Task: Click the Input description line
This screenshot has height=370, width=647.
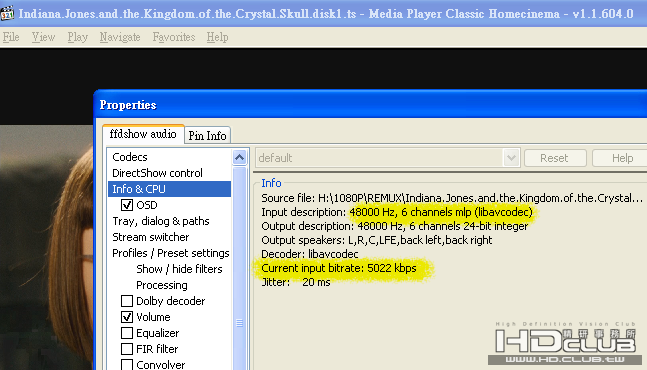Action: (x=397, y=212)
